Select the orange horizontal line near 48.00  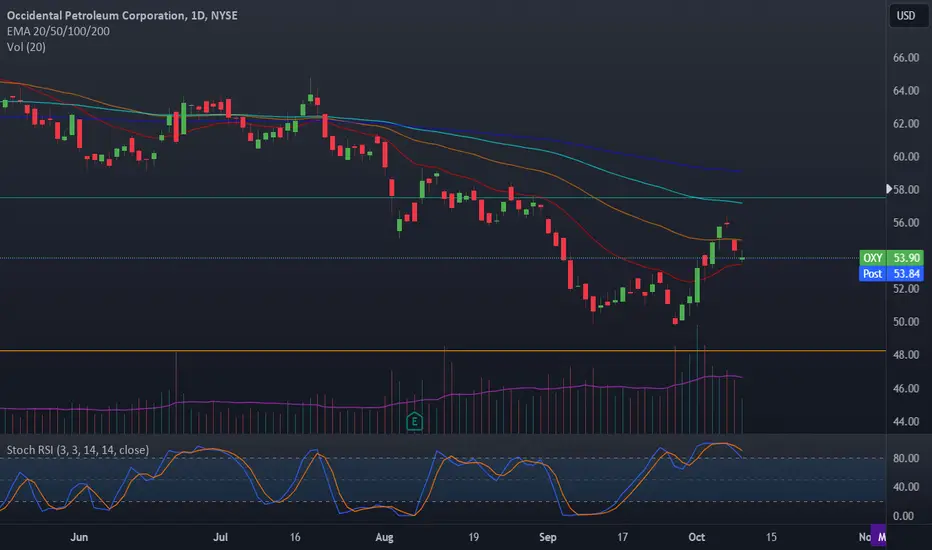(x=443, y=351)
